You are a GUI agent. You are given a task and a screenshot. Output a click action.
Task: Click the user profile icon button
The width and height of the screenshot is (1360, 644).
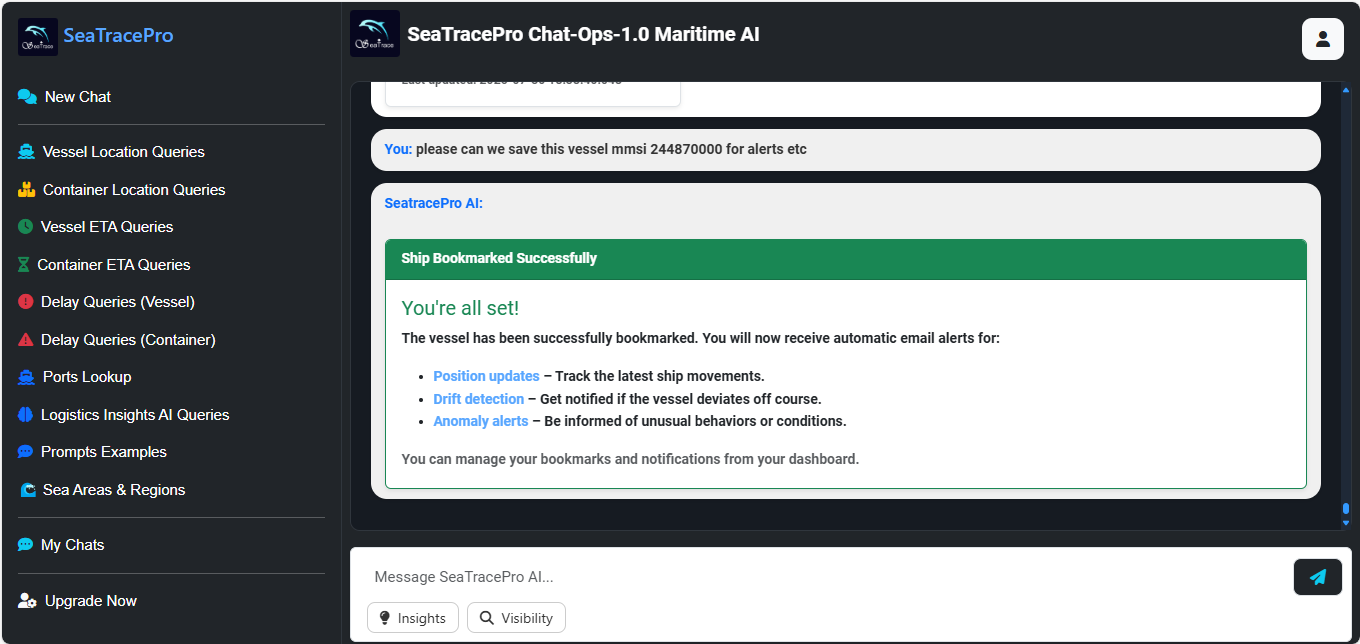[x=1322, y=39]
